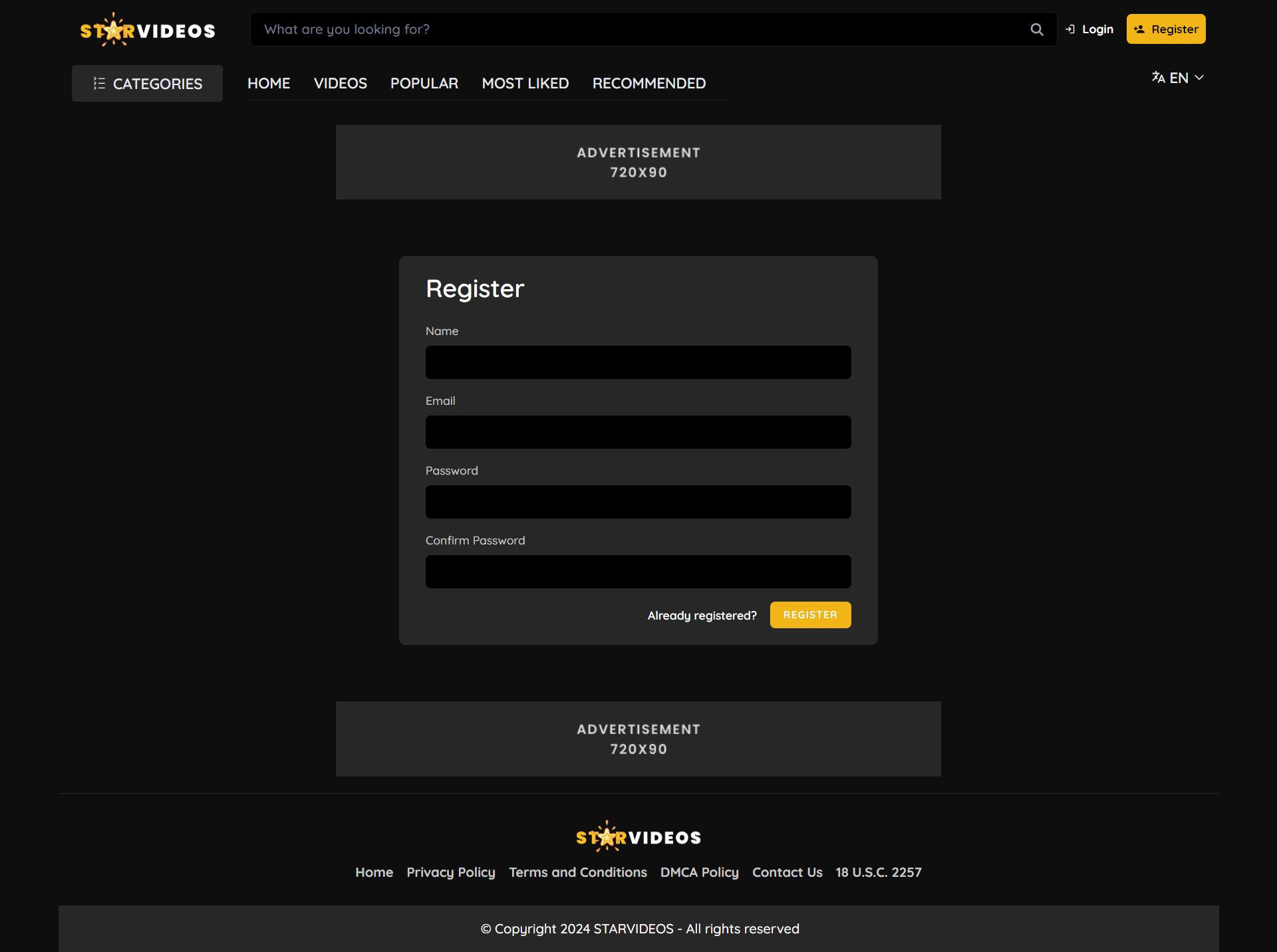Click the search box placeholder text
Viewport: 1277px width, 952px height.
pos(347,29)
